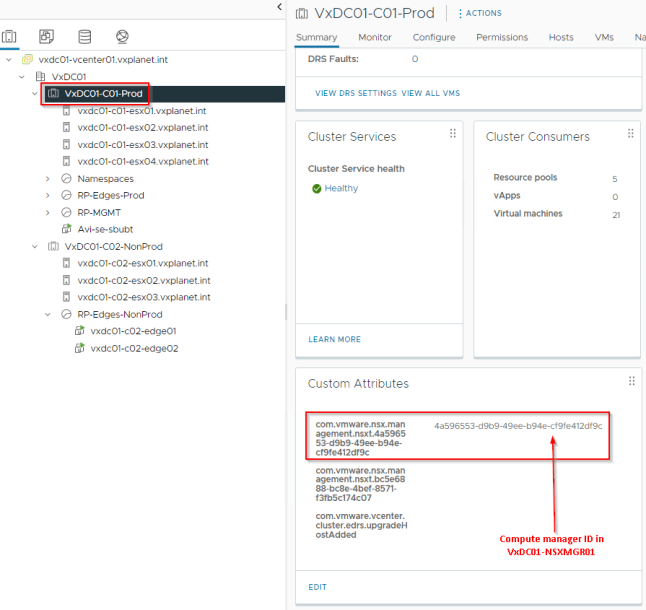Collapse the RP-Edges-NonProd resource pool

[48, 314]
